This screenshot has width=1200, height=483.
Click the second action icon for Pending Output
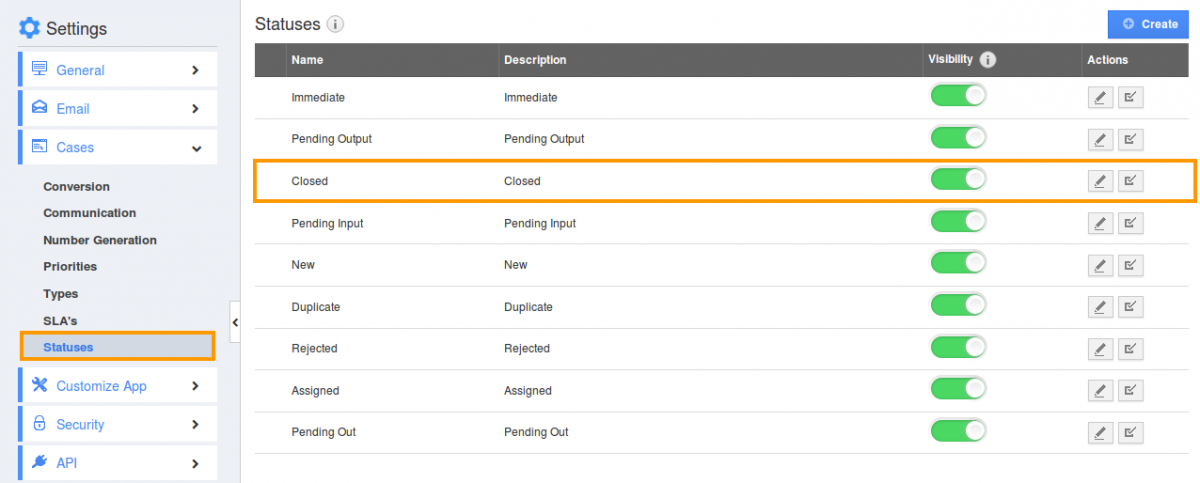coord(1130,139)
